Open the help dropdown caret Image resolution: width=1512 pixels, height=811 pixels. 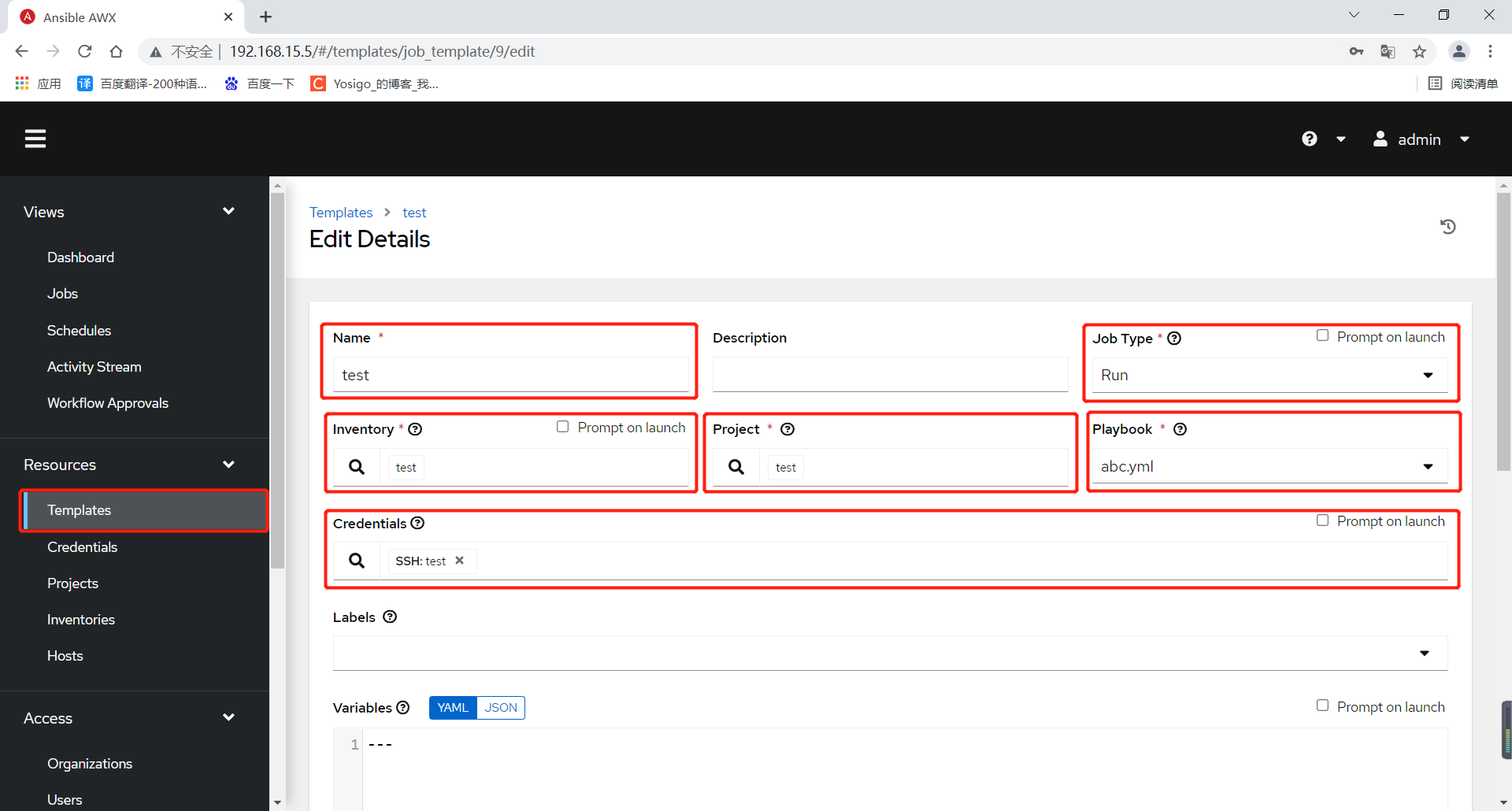(1340, 139)
